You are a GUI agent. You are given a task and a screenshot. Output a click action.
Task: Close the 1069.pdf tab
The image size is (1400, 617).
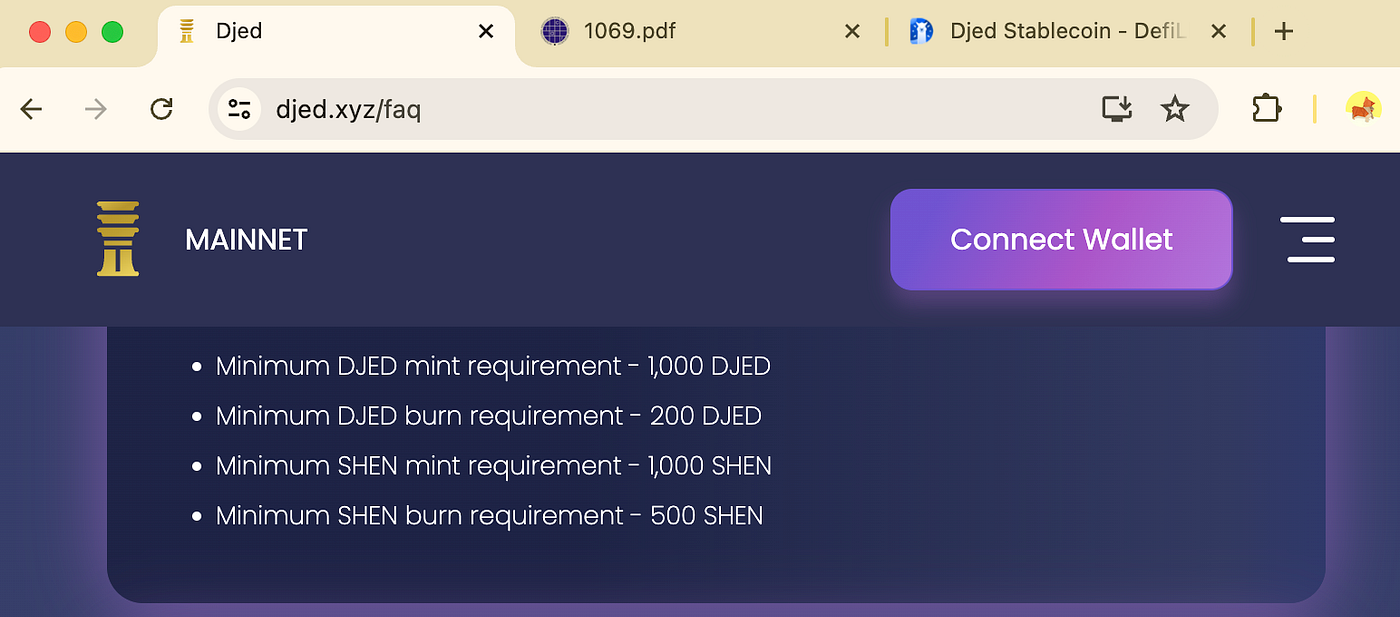click(x=852, y=31)
